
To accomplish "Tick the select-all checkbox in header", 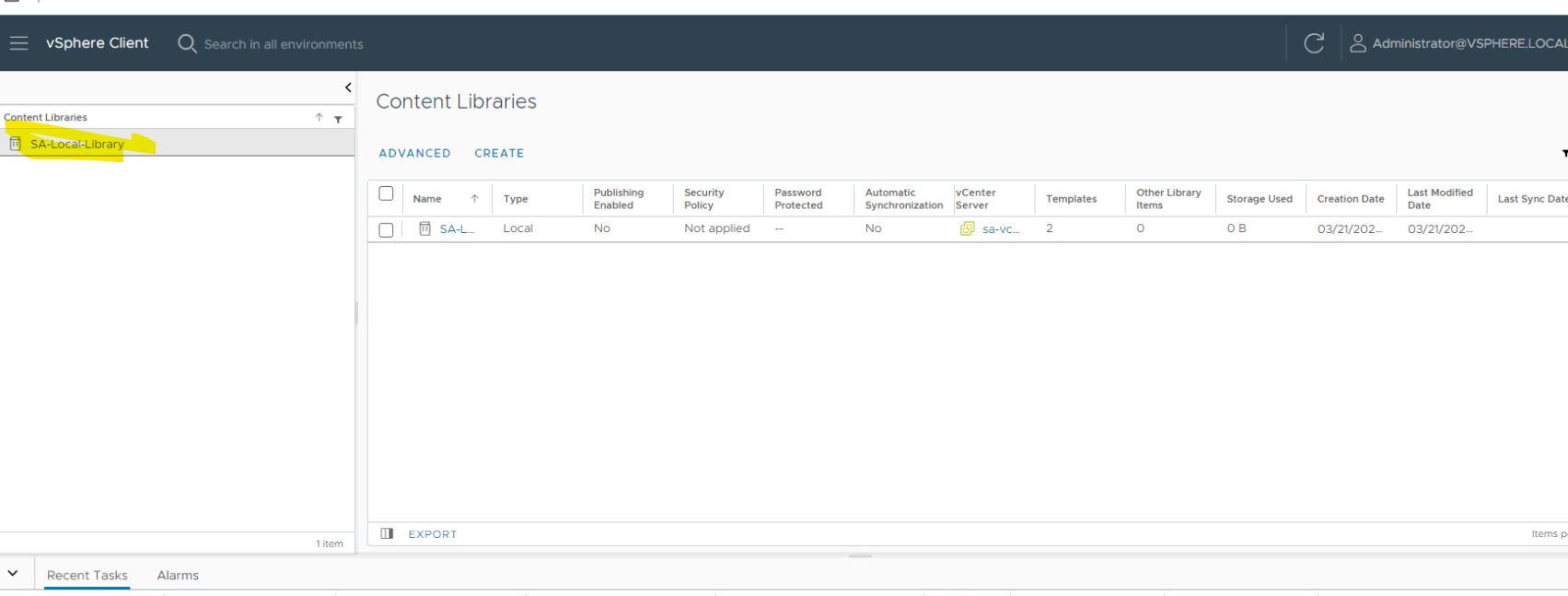I will (x=386, y=193).
